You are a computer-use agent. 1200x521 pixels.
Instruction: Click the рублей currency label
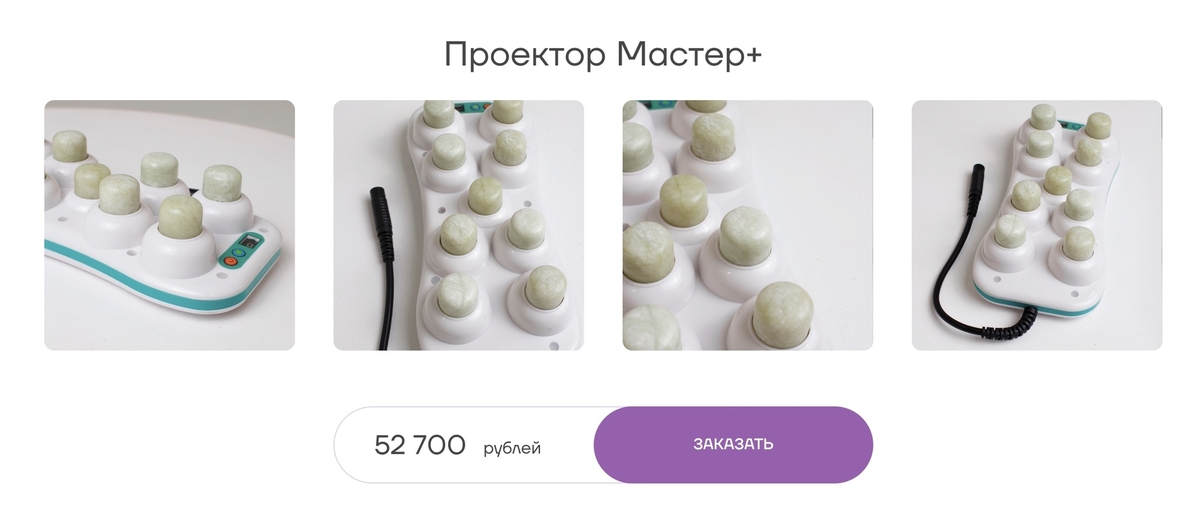[512, 448]
